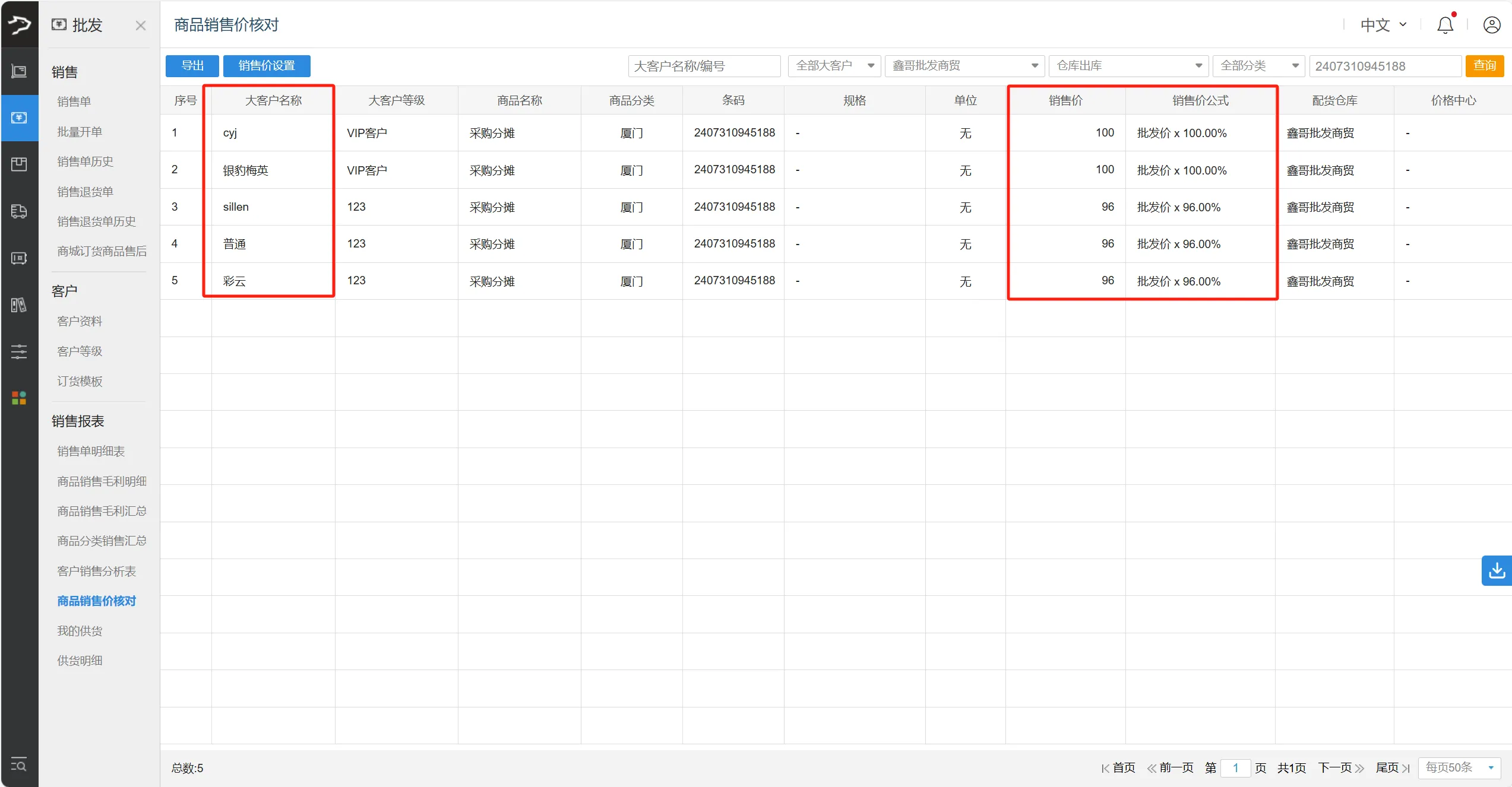The width and height of the screenshot is (1512, 787).
Task: Click the blue floating download icon
Action: (1497, 570)
